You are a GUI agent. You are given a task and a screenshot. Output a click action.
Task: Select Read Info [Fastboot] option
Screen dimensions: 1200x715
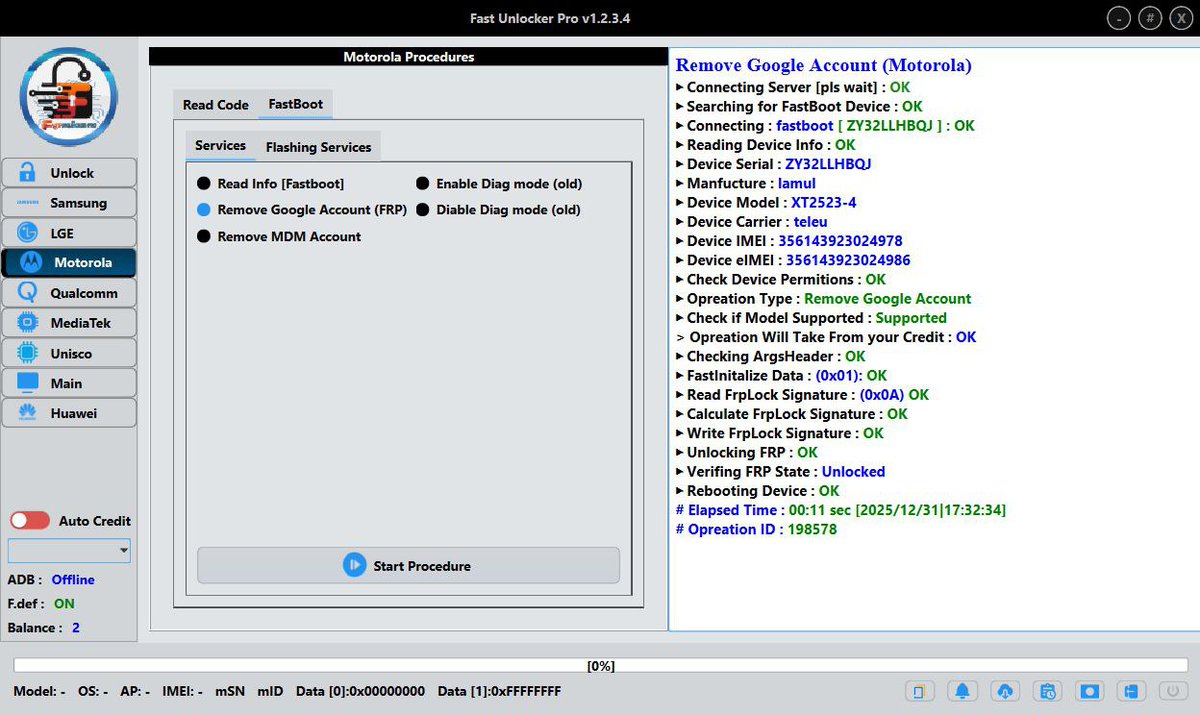271,184
